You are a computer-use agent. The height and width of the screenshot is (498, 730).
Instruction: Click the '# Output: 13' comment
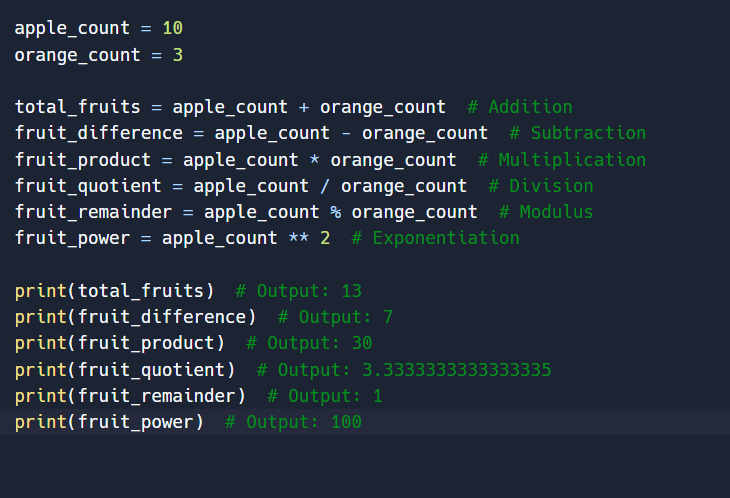(298, 291)
